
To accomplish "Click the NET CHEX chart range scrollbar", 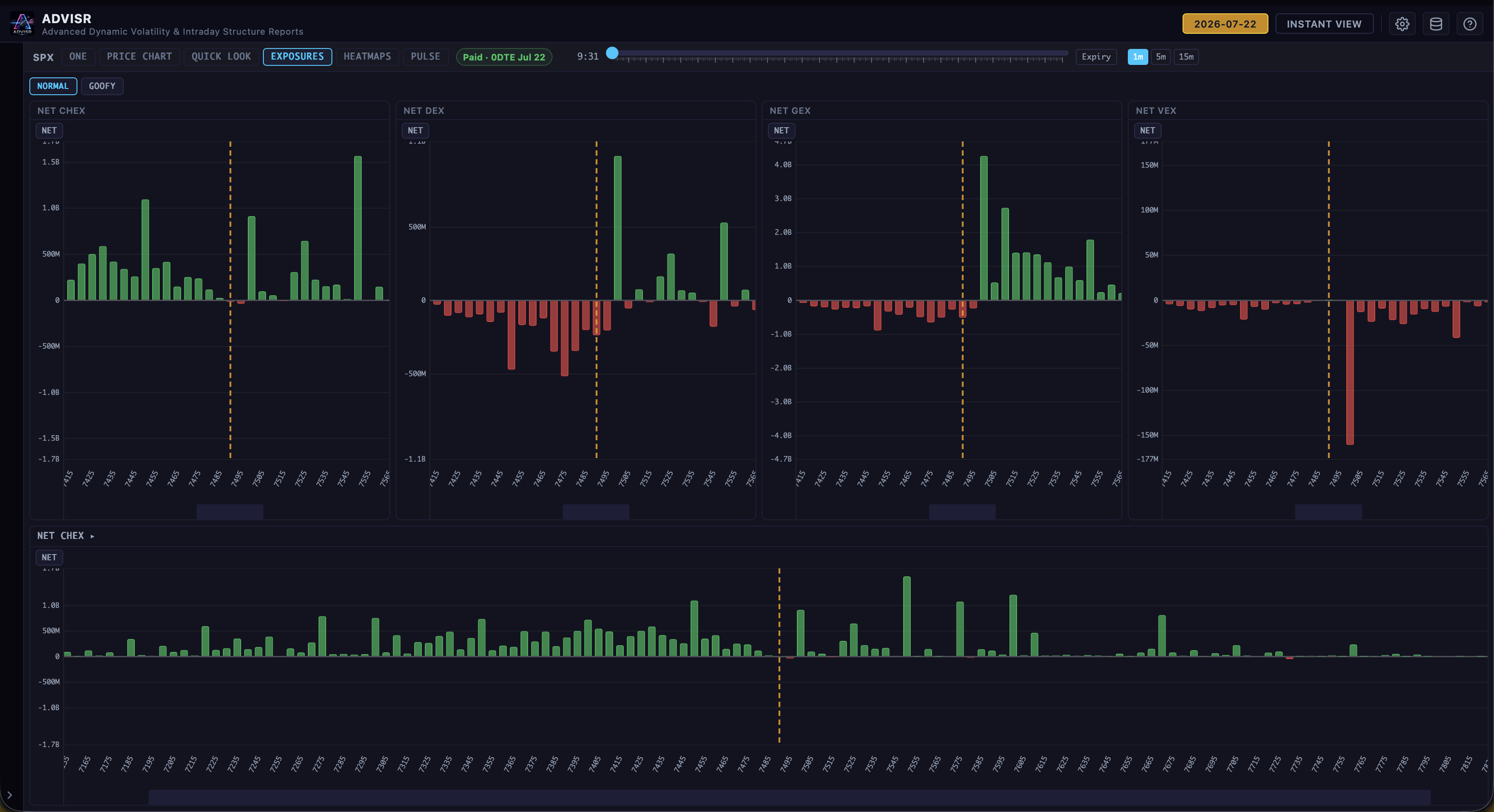I will click(230, 511).
